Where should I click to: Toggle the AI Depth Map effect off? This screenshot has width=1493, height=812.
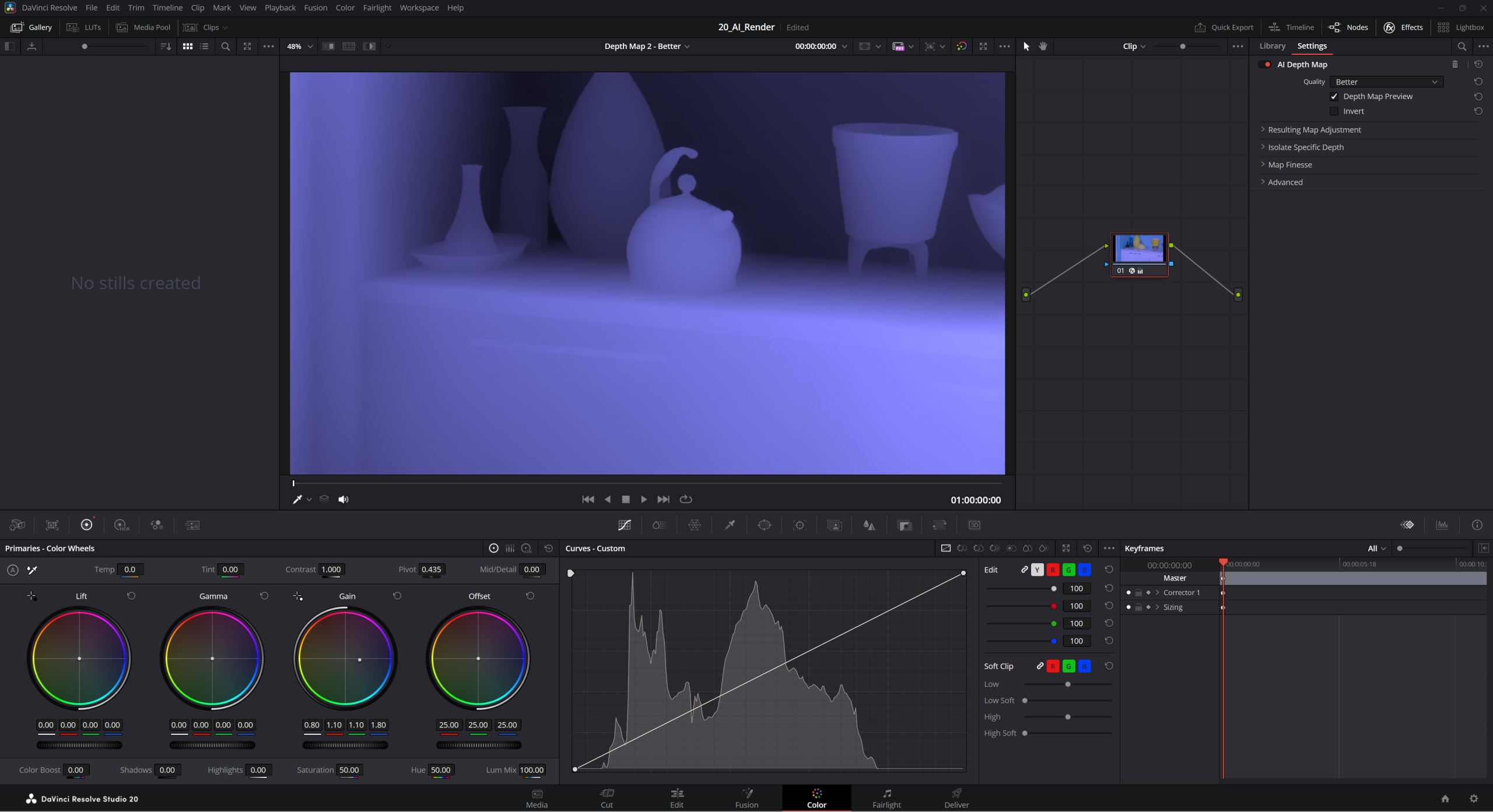[1266, 64]
